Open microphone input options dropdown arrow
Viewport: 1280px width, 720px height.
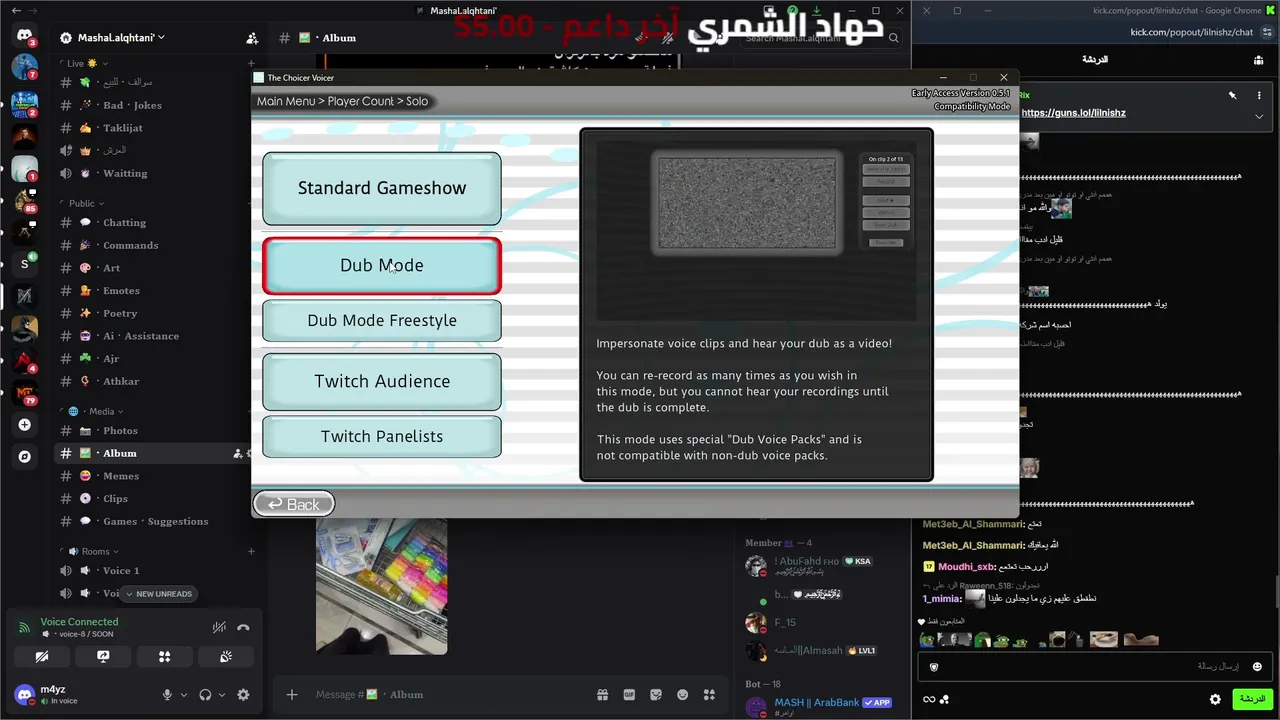pyautogui.click(x=184, y=695)
